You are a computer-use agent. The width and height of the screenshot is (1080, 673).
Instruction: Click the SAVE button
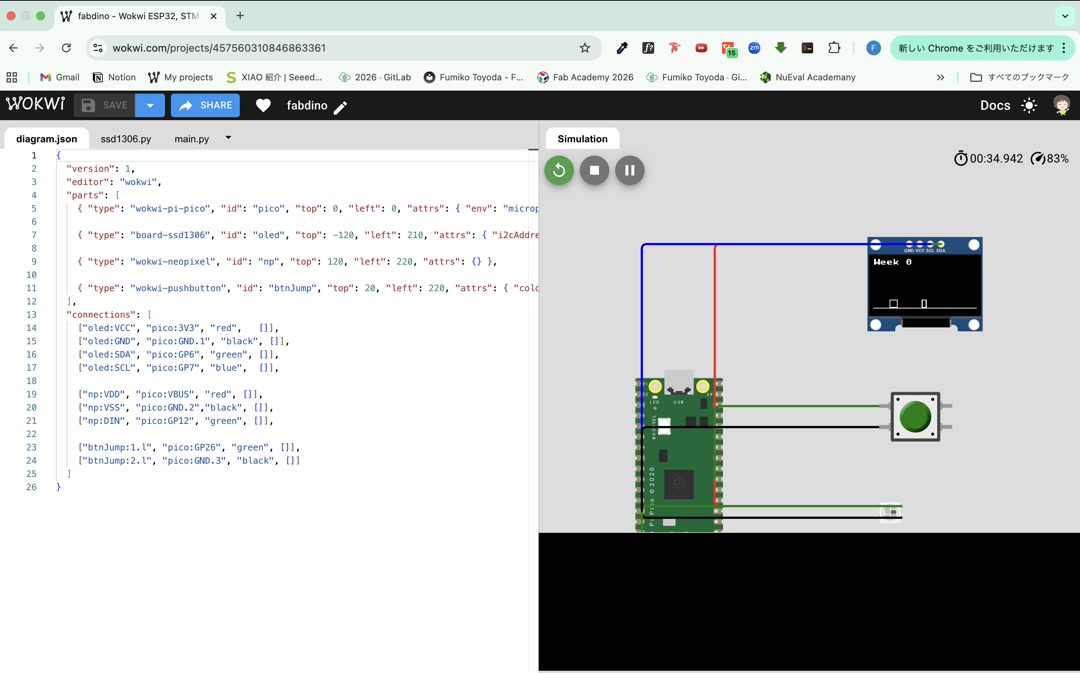coord(105,105)
